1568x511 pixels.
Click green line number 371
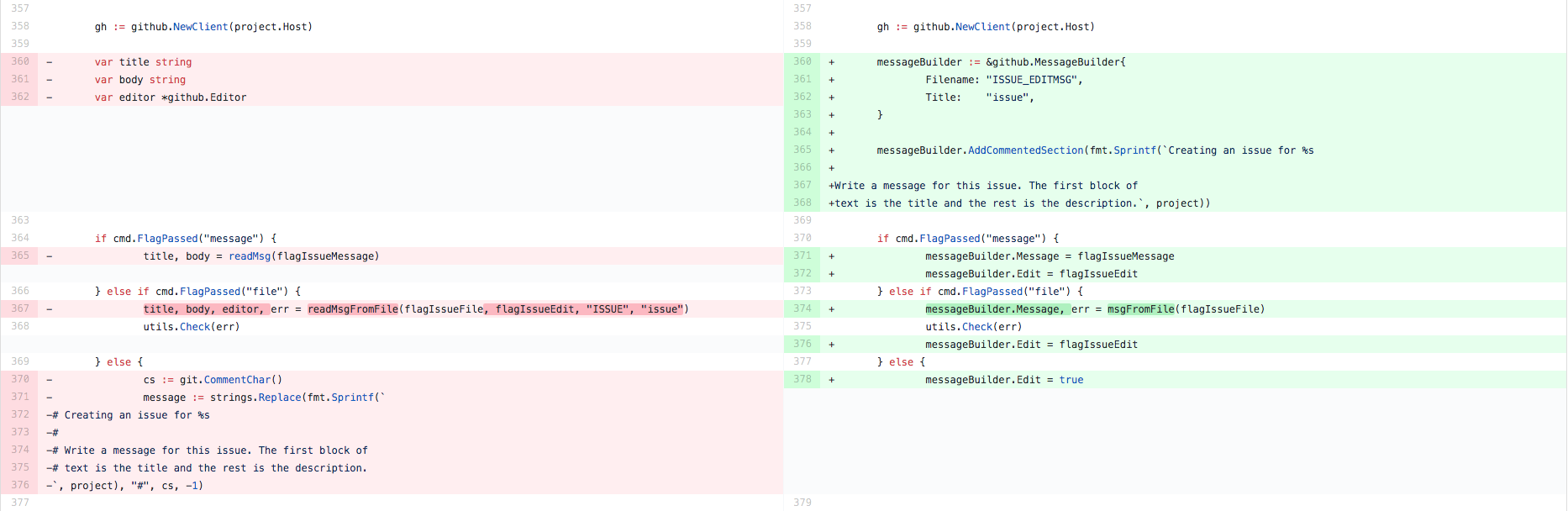(802, 255)
